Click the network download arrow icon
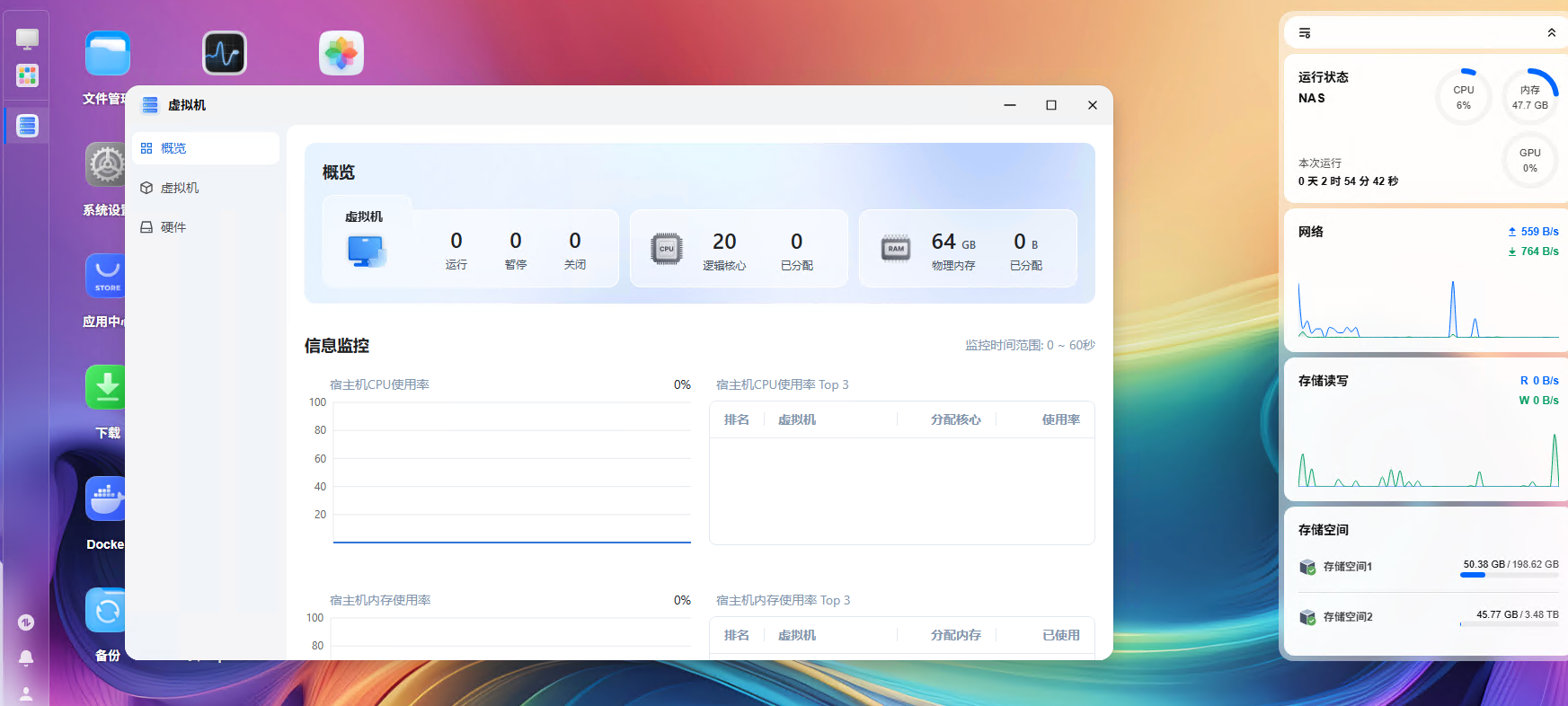The height and width of the screenshot is (706, 1568). (x=1512, y=252)
